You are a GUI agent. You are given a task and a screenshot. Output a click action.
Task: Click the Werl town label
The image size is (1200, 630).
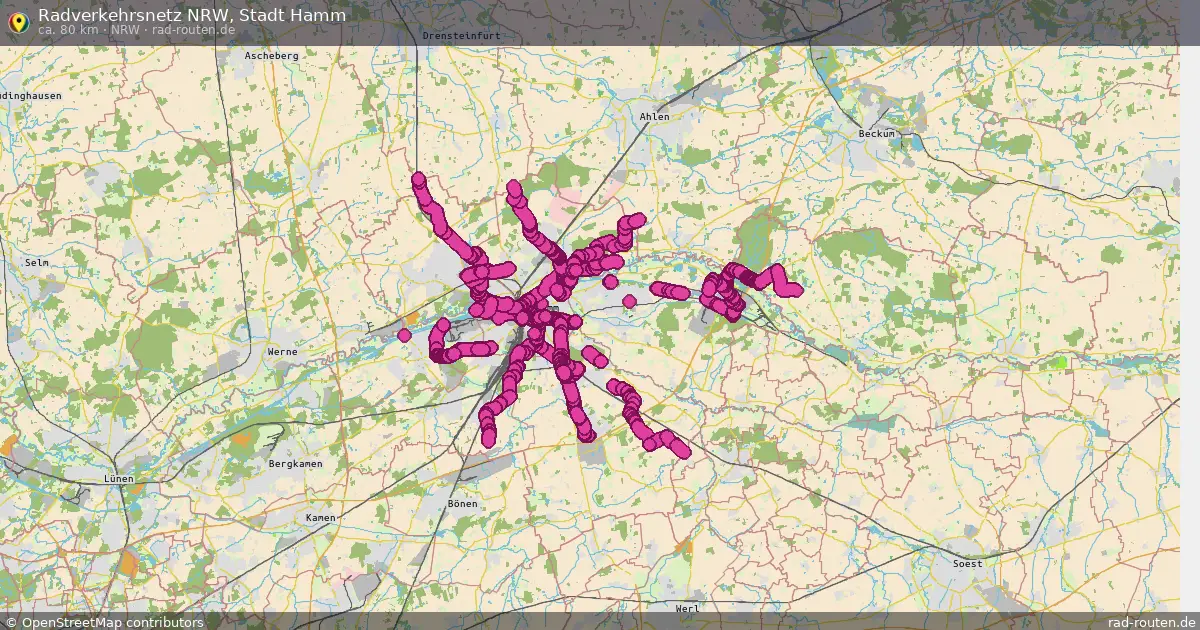pyautogui.click(x=687, y=608)
